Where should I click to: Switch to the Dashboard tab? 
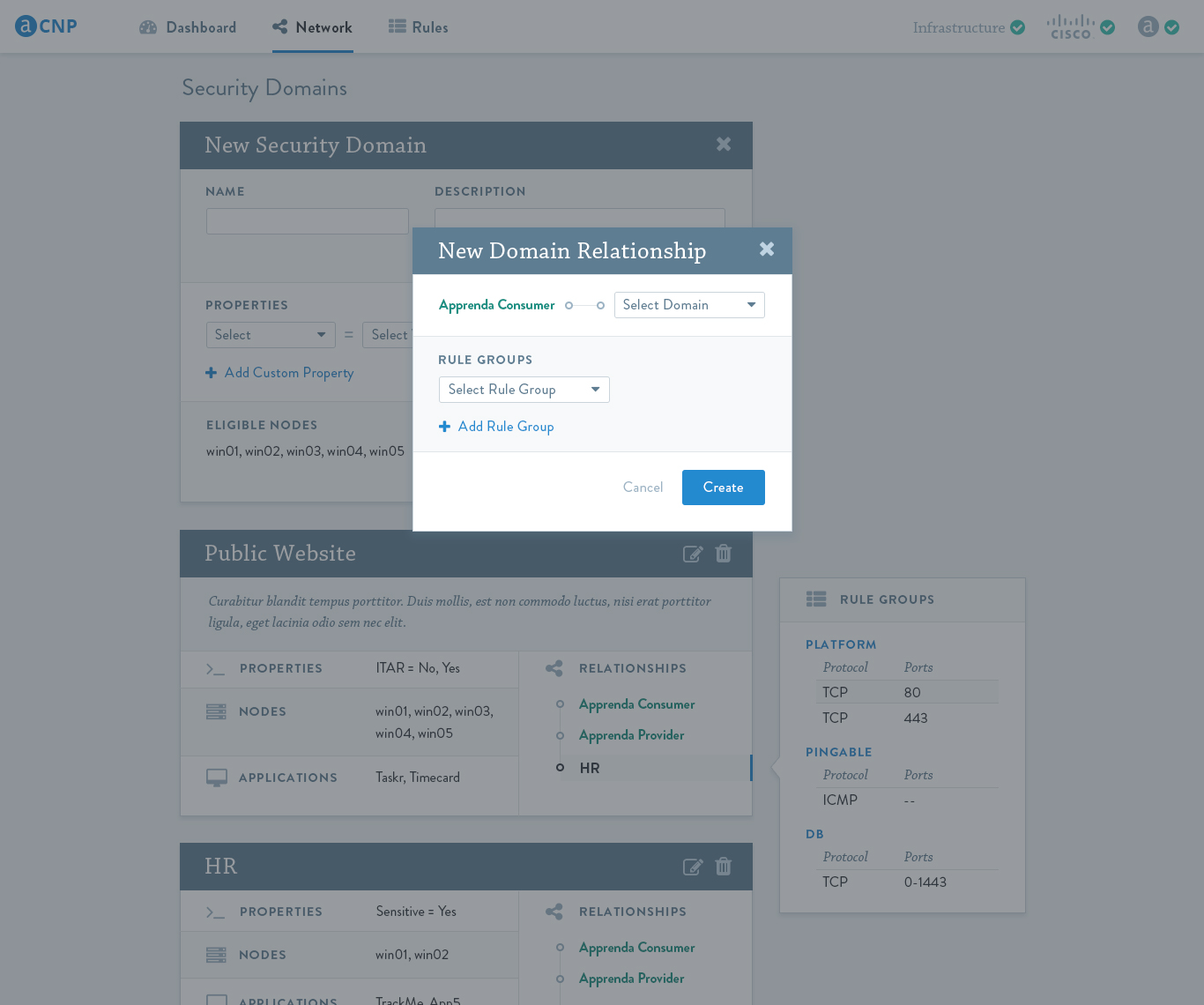pyautogui.click(x=188, y=27)
